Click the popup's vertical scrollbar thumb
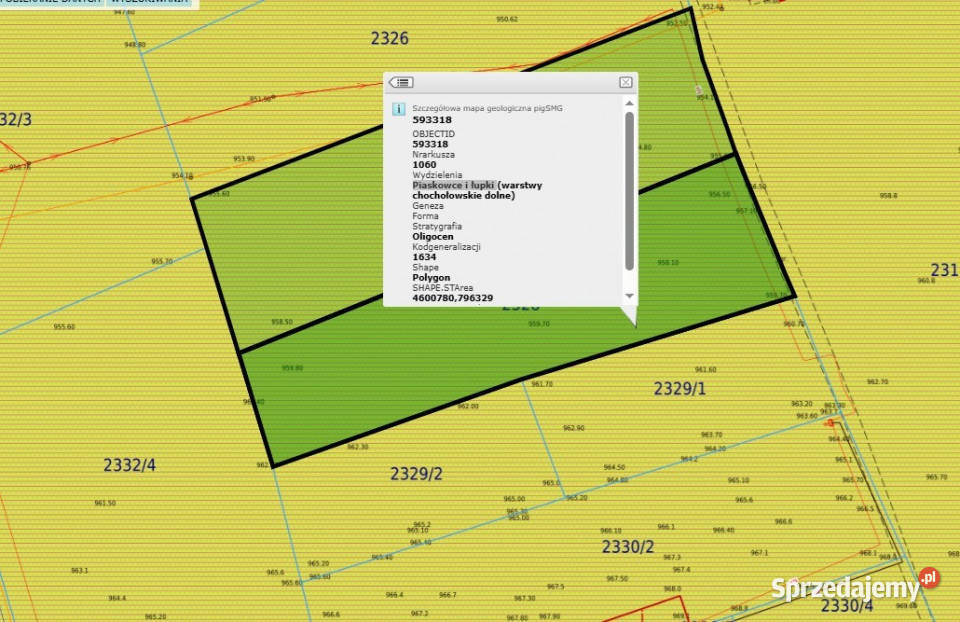This screenshot has width=960, height=622. tap(629, 190)
